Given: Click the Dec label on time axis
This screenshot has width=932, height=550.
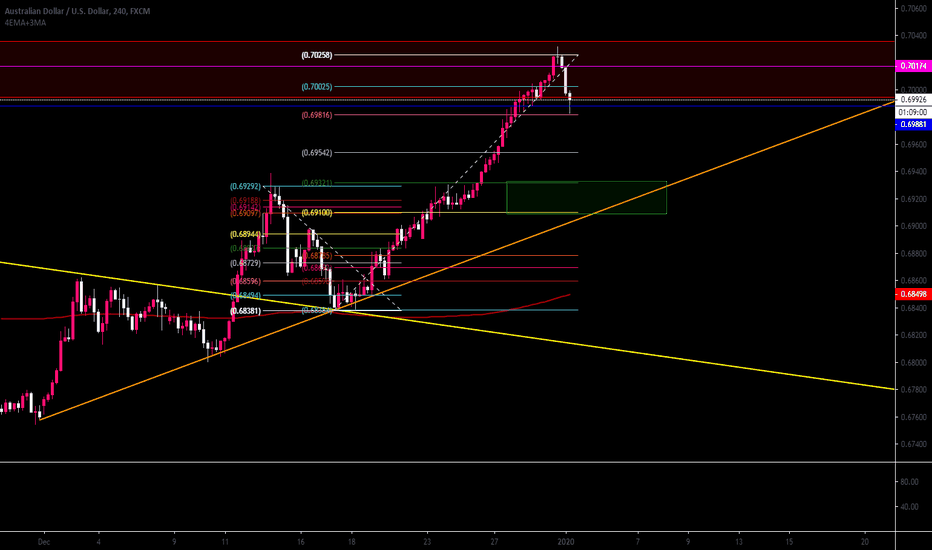Looking at the screenshot, I should pos(43,542).
